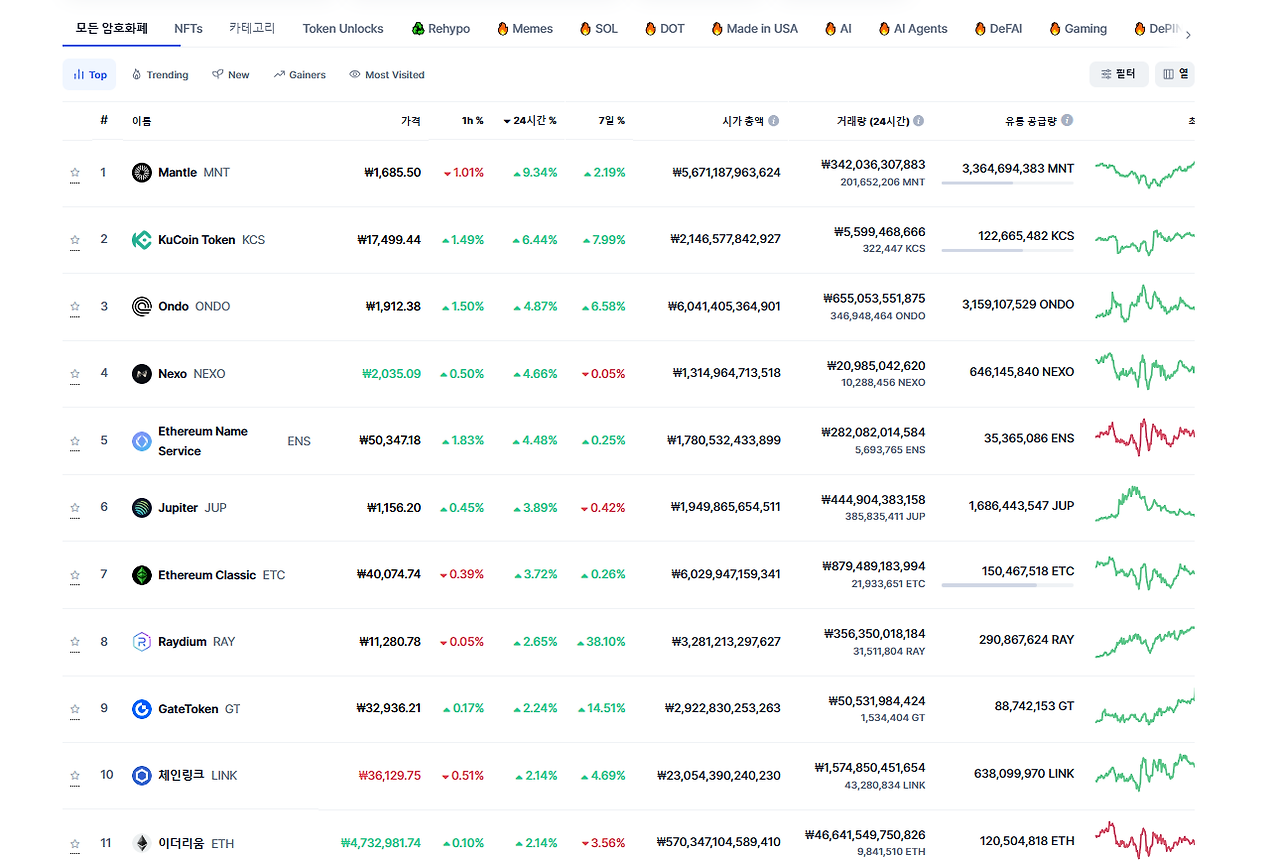Expand category tabs with right chevron
This screenshot has height=862, width=1280.
[x=1187, y=35]
